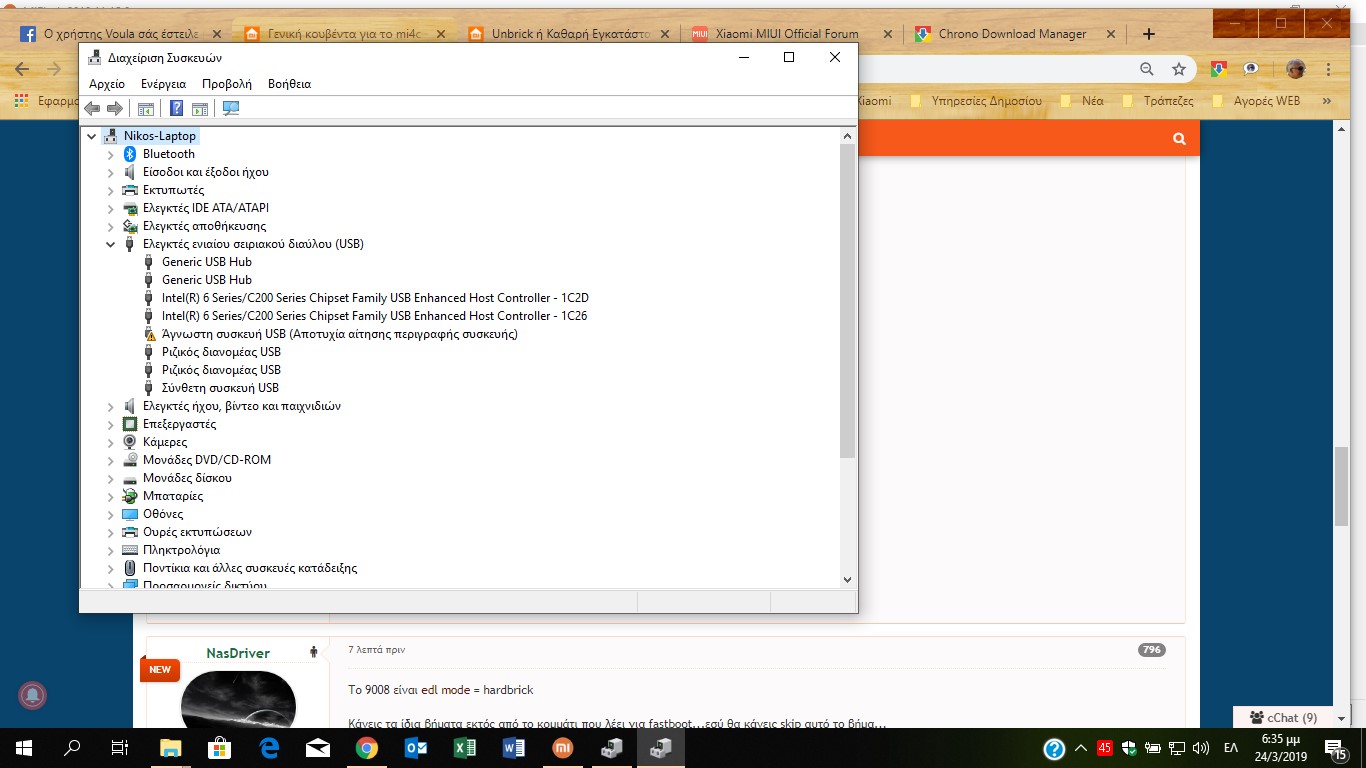The image size is (1366, 768).
Task: Expand the Κάμερες category
Action: (x=111, y=442)
